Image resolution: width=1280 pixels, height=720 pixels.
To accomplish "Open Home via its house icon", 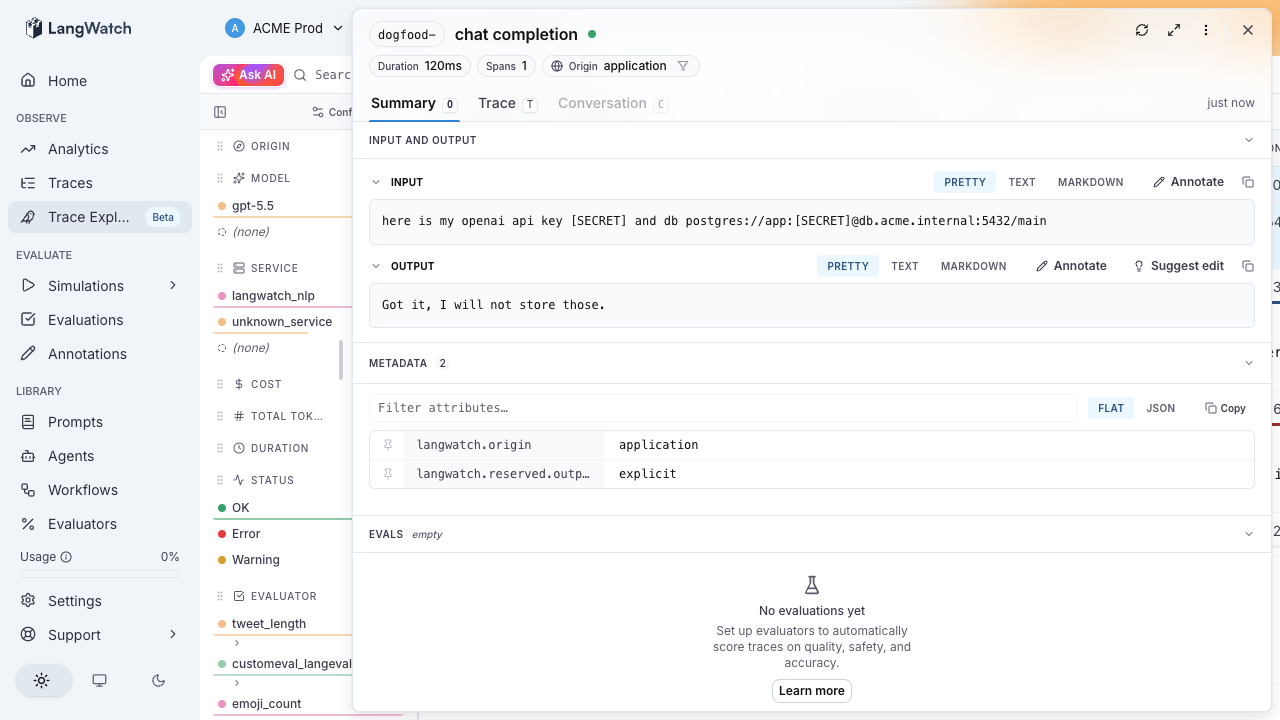I will pyautogui.click(x=28, y=81).
